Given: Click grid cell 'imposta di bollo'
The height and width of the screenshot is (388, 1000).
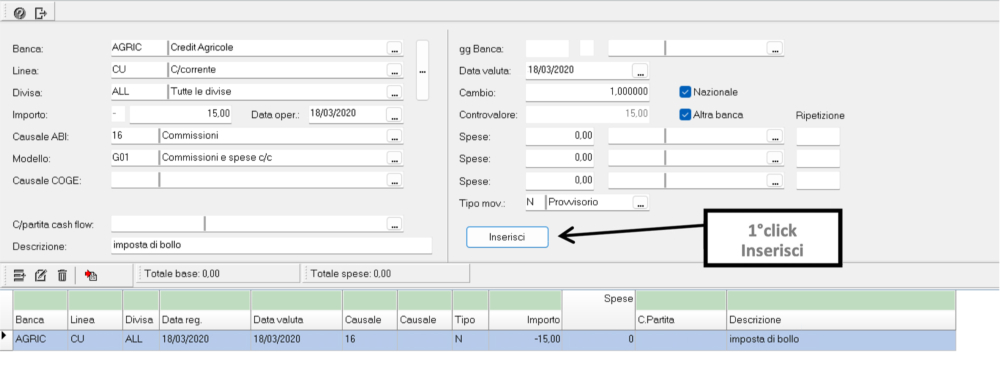Looking at the screenshot, I should click(x=841, y=340).
